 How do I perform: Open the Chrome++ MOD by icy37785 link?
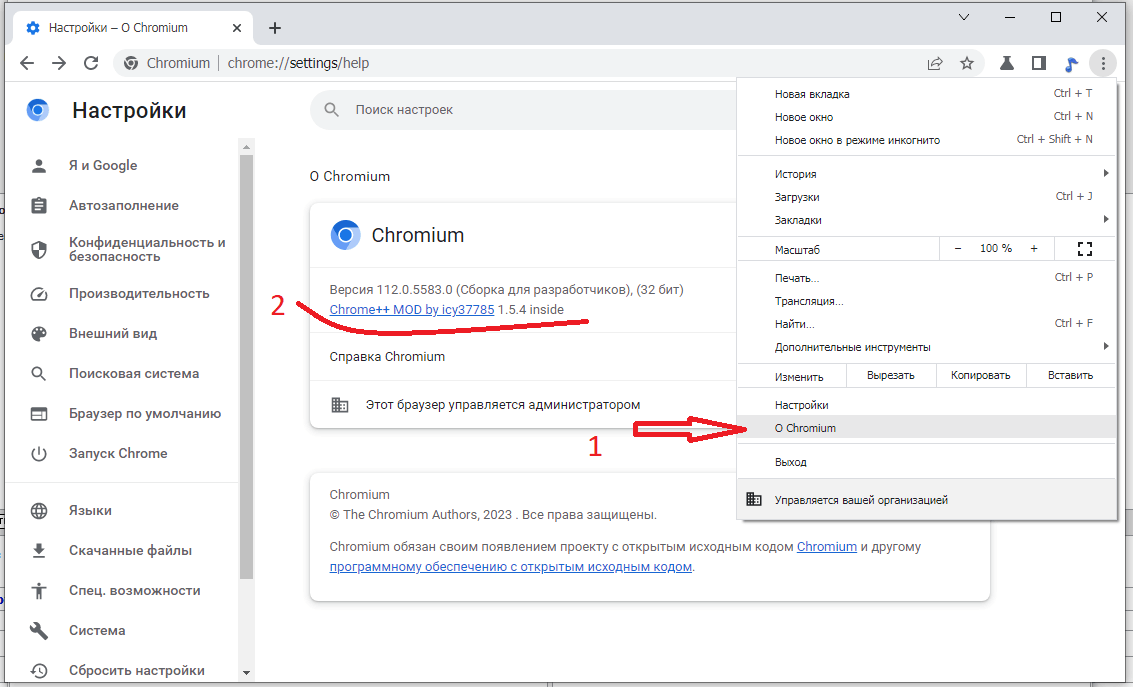point(412,310)
